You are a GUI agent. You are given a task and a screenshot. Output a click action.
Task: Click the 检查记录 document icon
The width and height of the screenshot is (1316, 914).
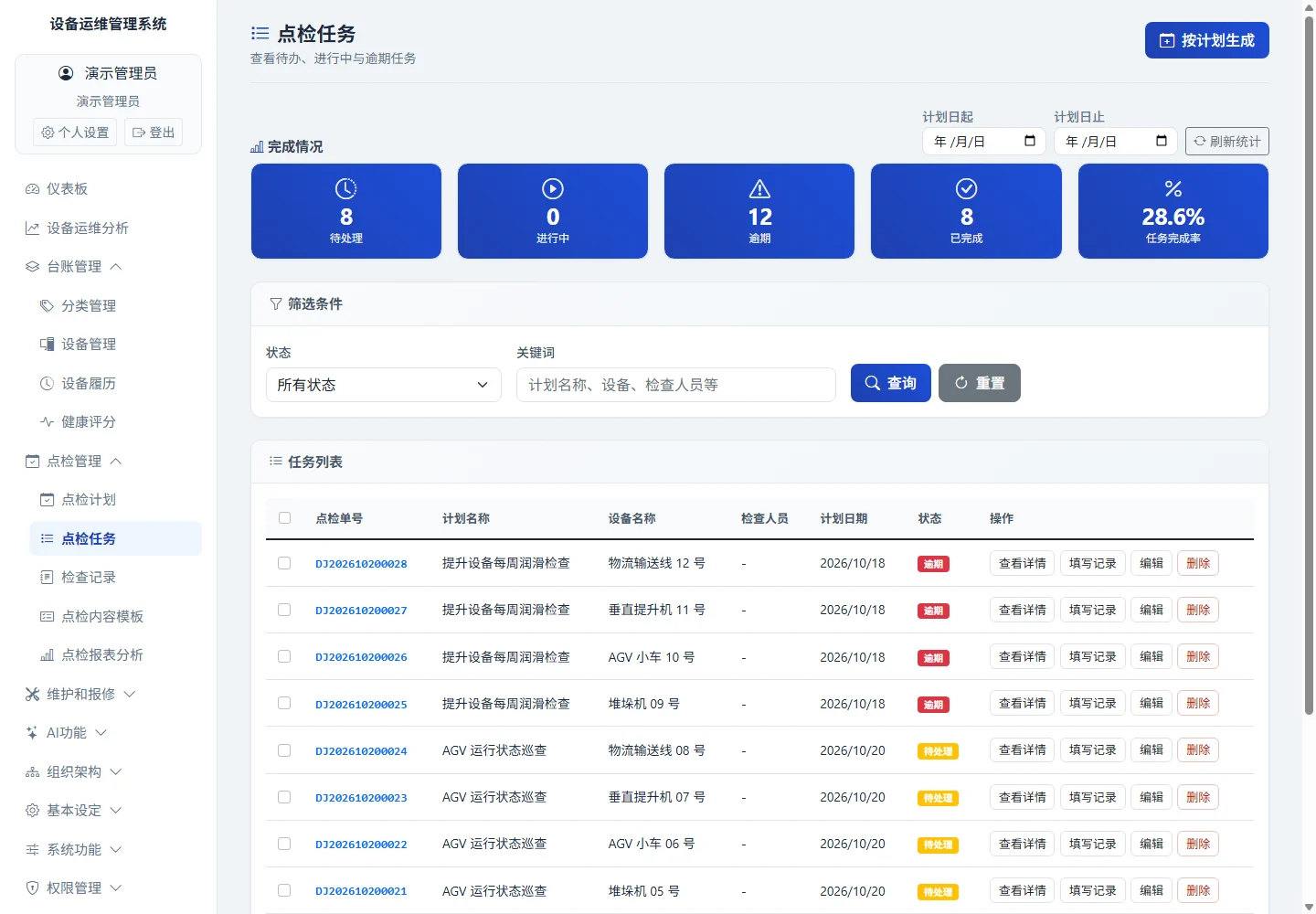coord(47,578)
